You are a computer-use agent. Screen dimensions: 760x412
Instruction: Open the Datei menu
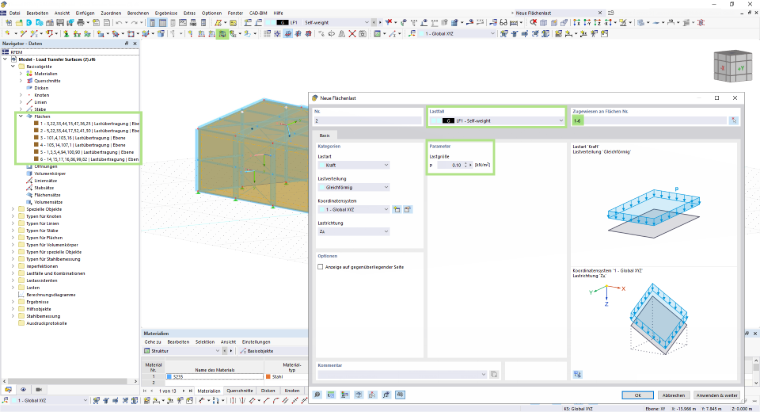click(x=15, y=13)
